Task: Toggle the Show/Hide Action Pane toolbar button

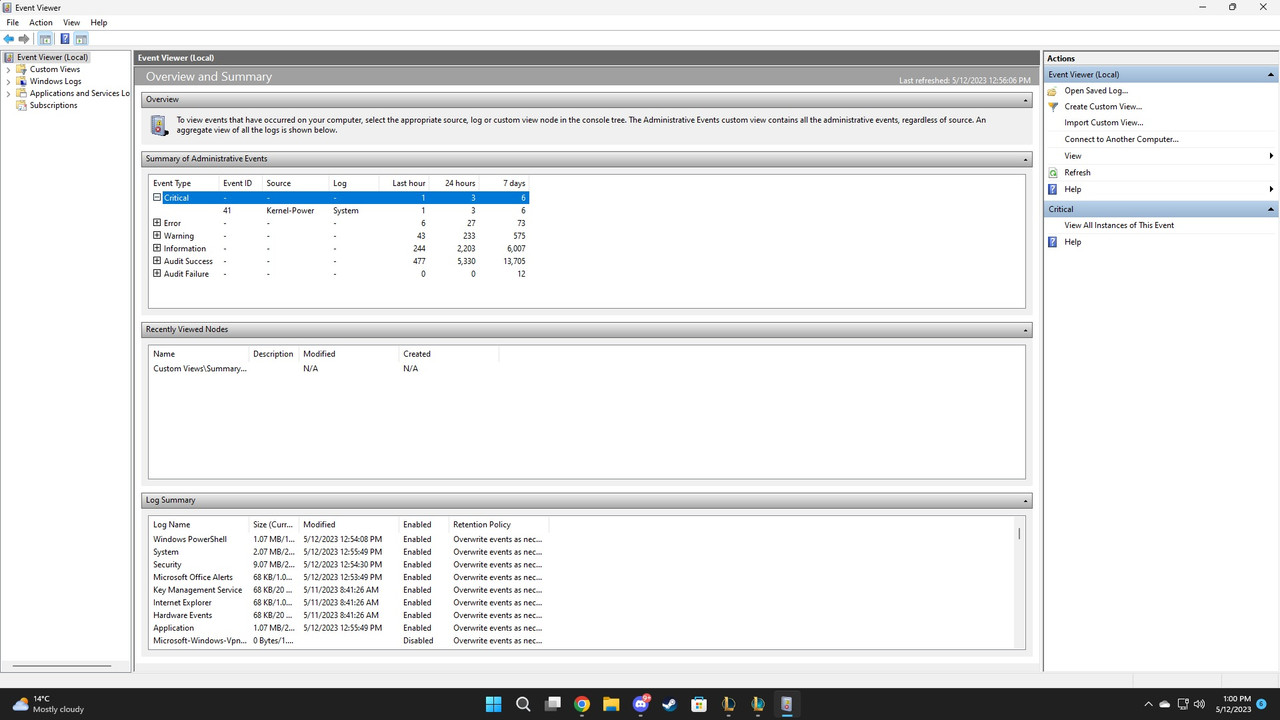Action: pyautogui.click(x=81, y=39)
